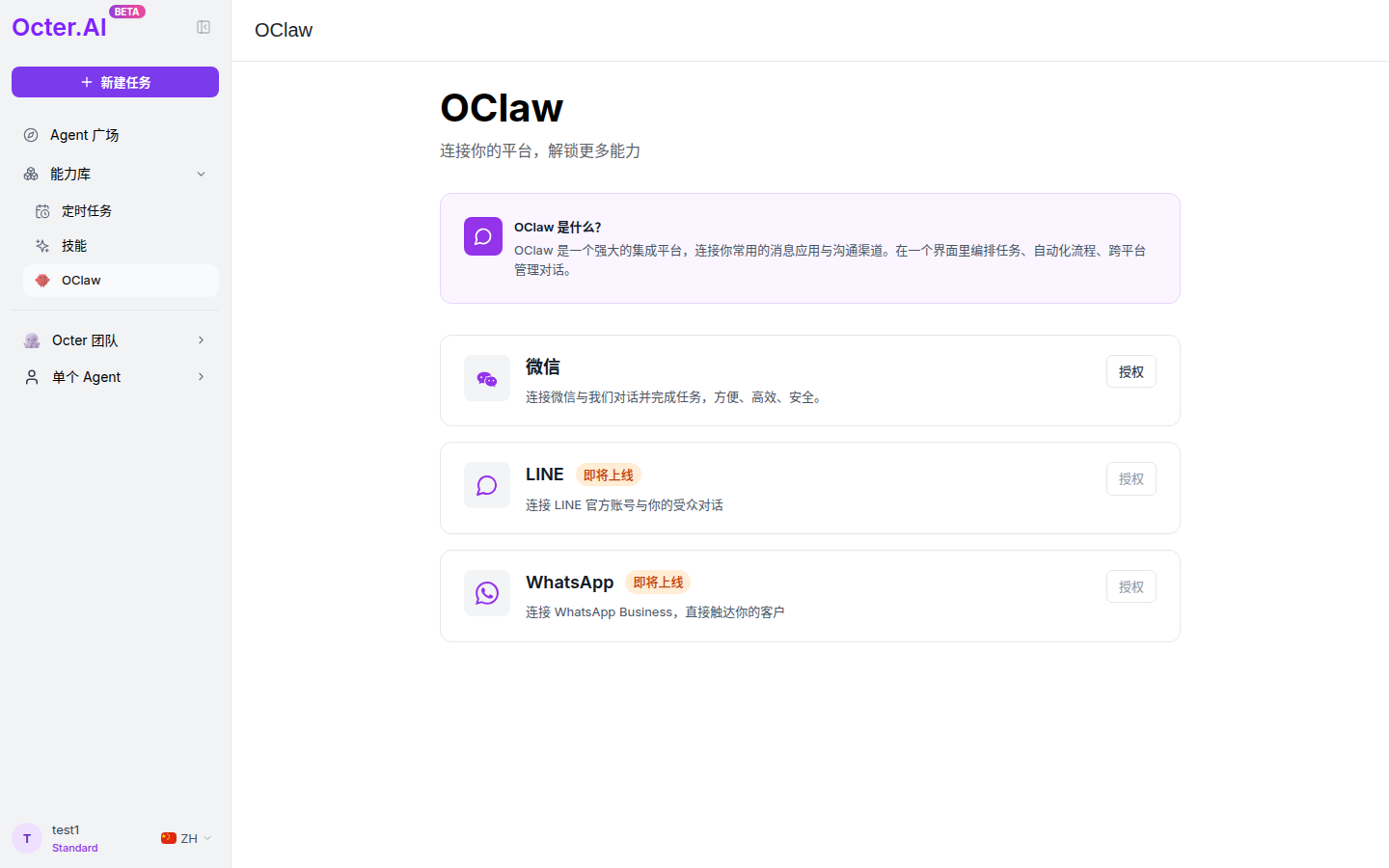Click 'OClaw 是什么?' heading
The height and width of the screenshot is (868, 1389).
558,227
